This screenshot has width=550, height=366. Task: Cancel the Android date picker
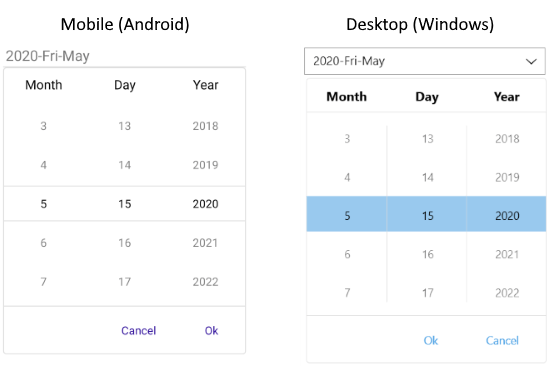139,331
